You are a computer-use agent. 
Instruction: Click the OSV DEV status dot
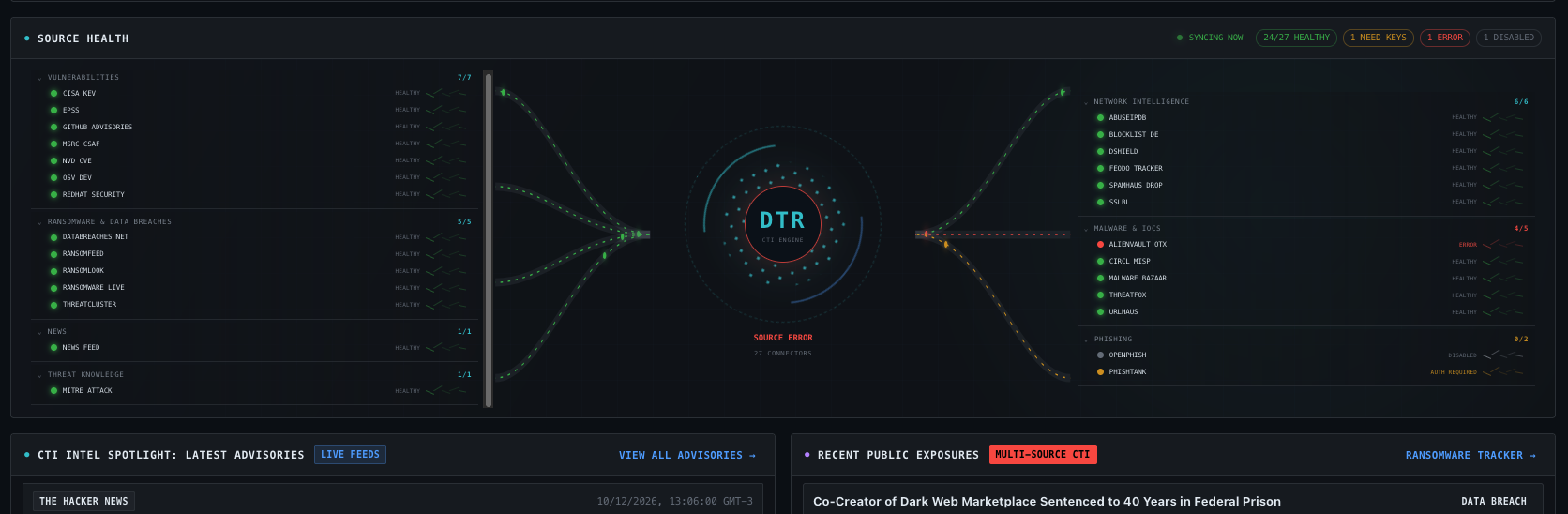53,178
